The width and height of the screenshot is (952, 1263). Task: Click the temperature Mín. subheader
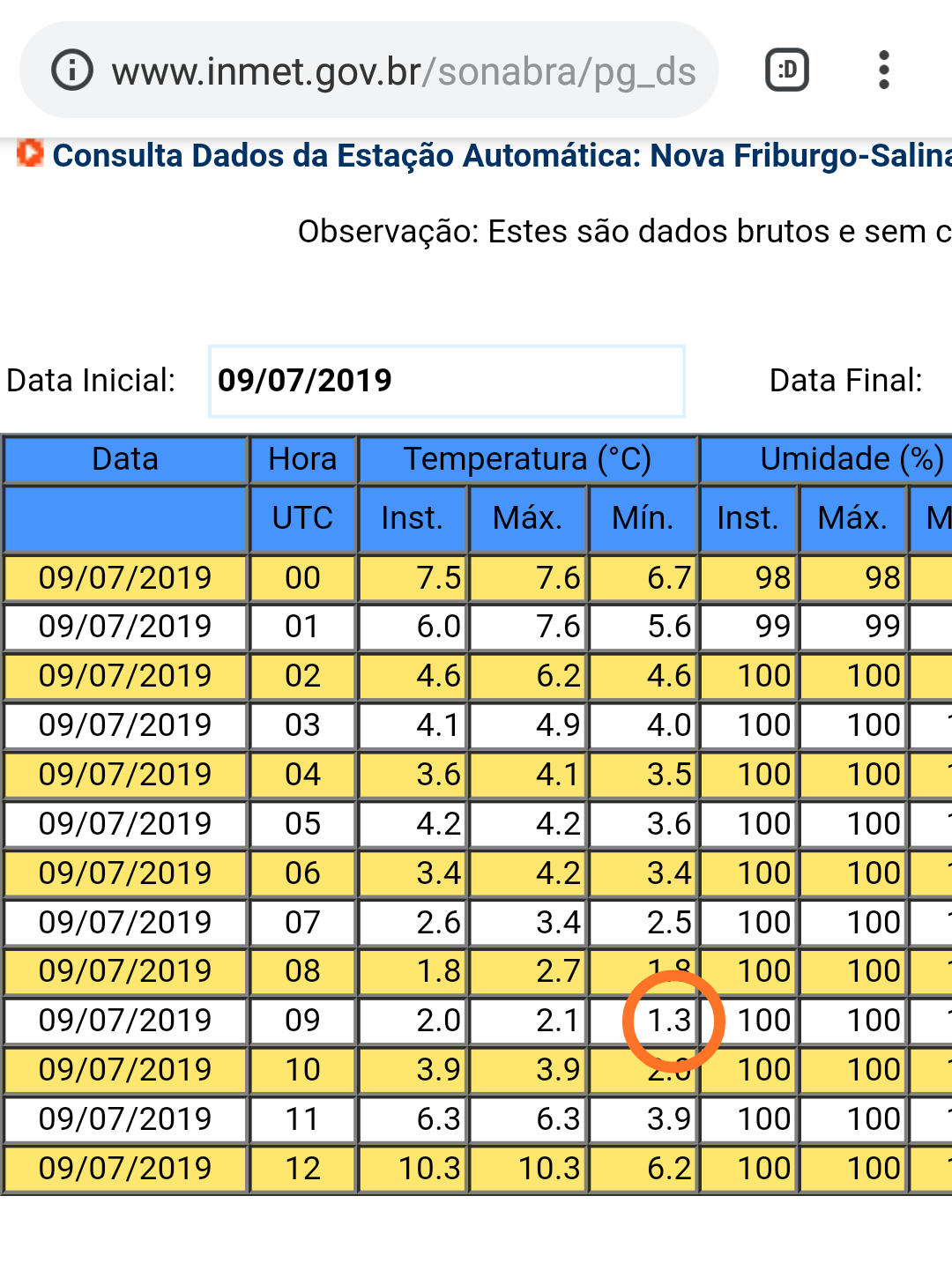643,518
